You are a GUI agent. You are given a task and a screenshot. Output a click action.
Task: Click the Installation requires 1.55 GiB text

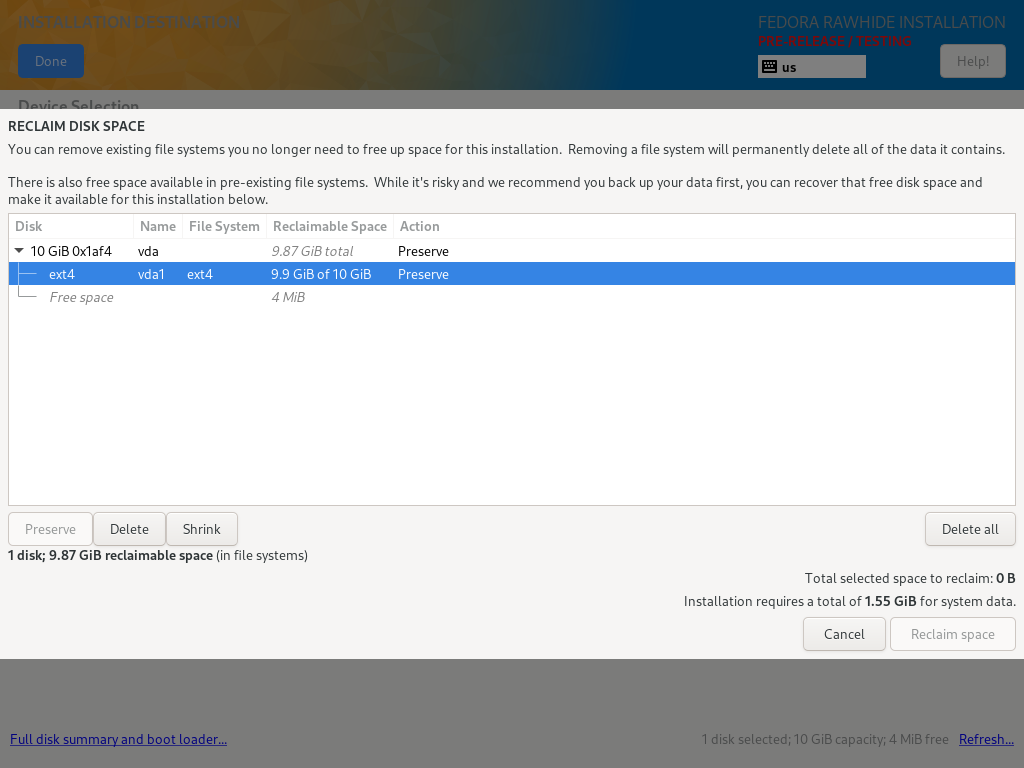[850, 601]
